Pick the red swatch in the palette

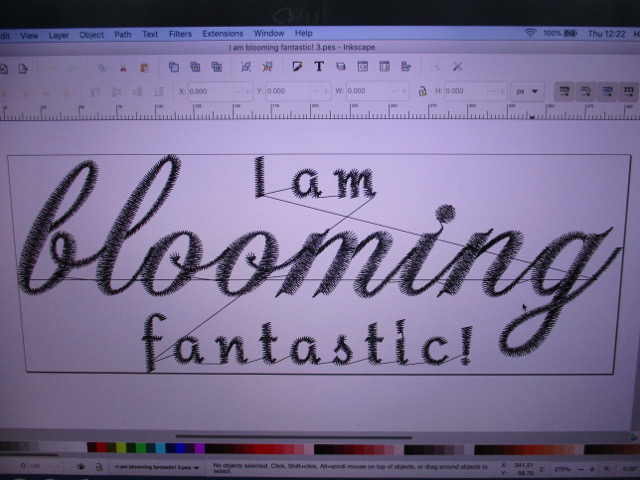tap(102, 448)
